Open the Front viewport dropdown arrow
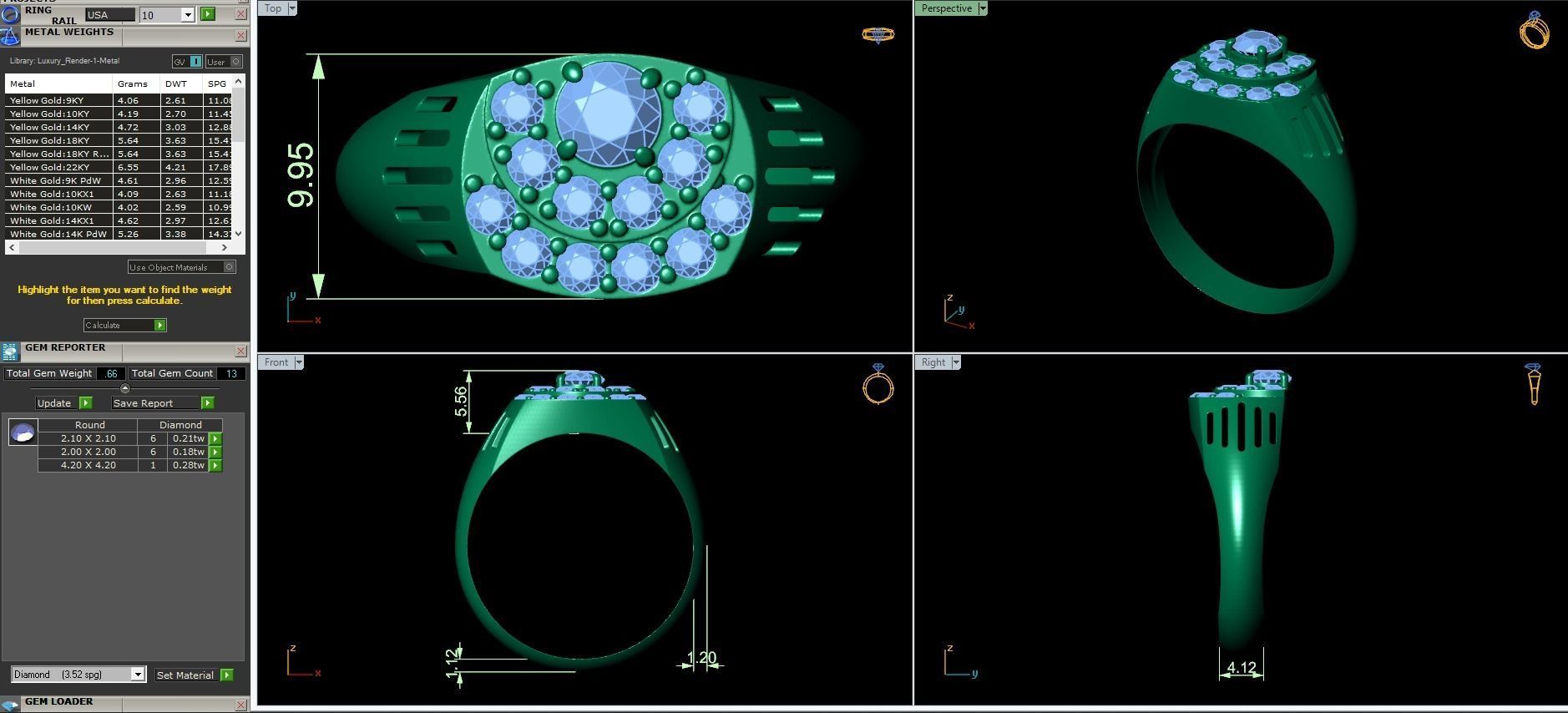The height and width of the screenshot is (713, 1568). tap(299, 362)
